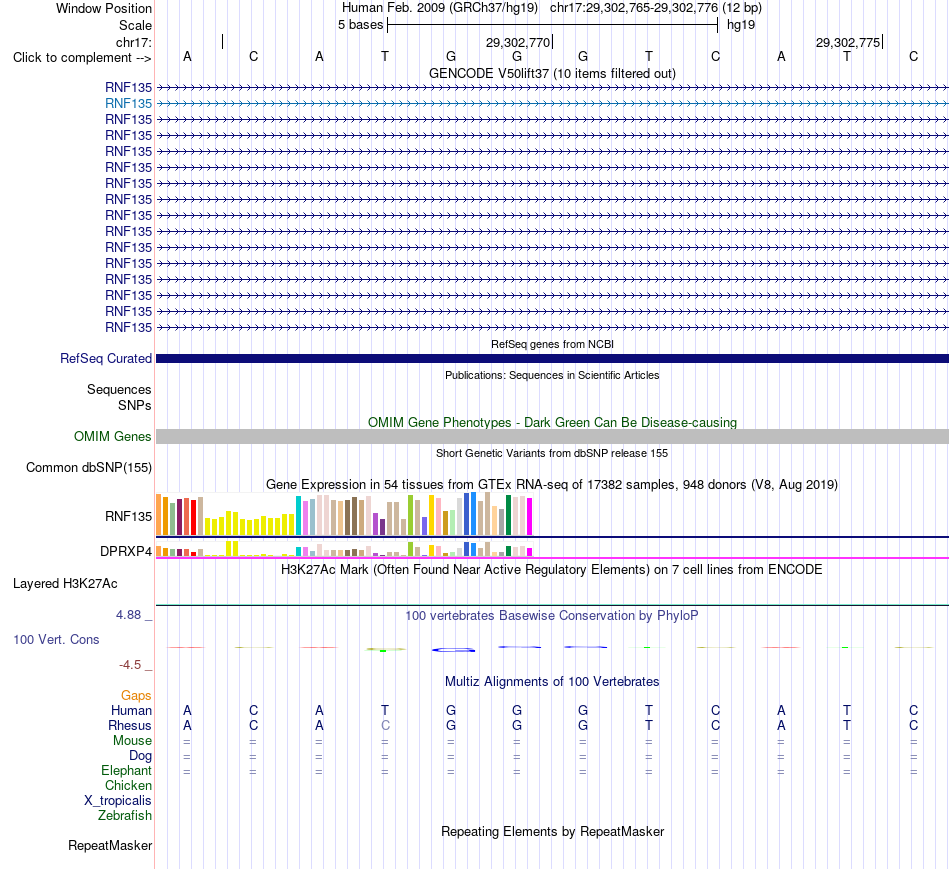950x869 pixels.
Task: Click the Elephant alignment row label
Action: tap(126, 771)
